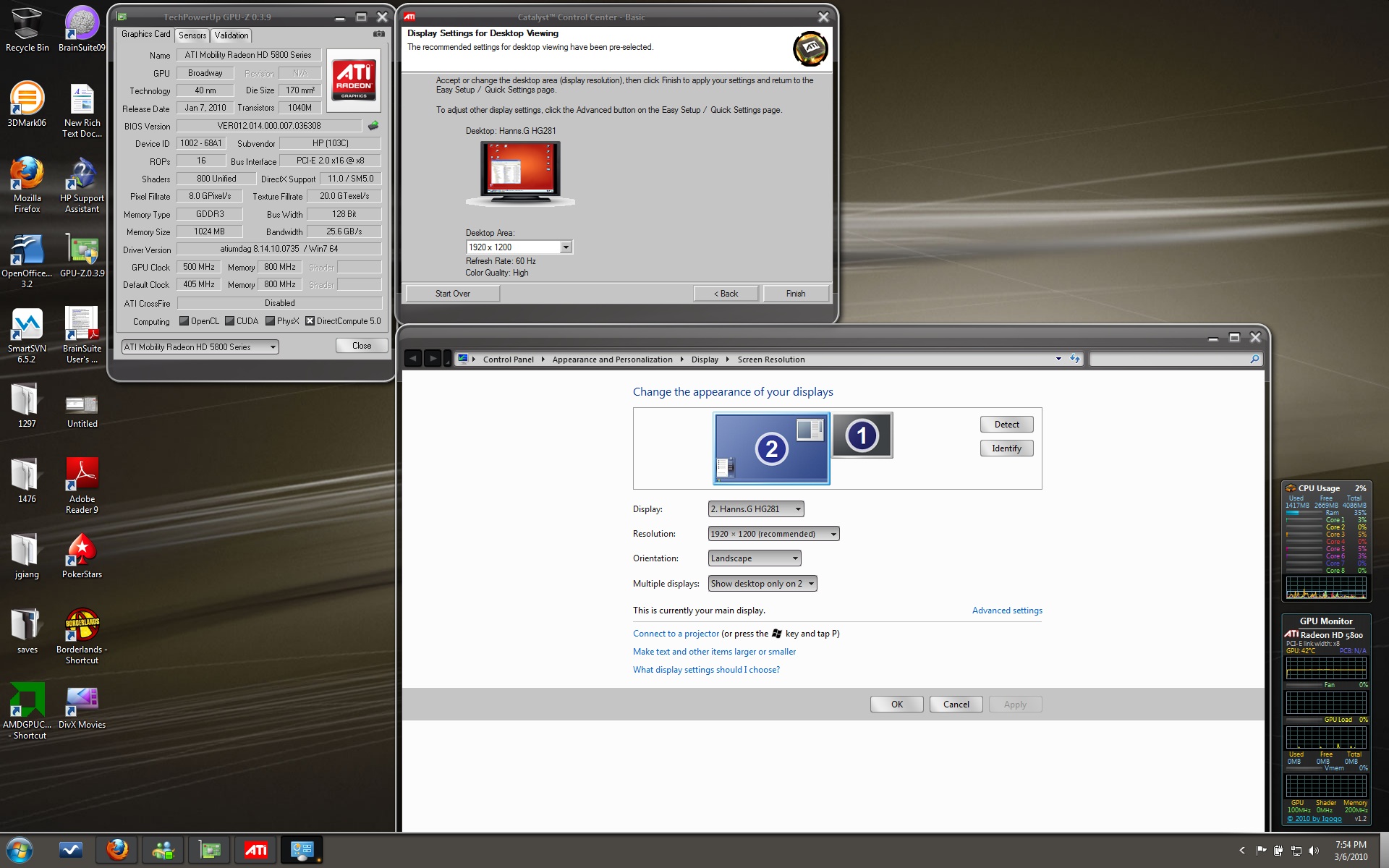This screenshot has height=868, width=1389.
Task: Open the Display dropdown Hanns.G HG281
Action: tap(756, 509)
